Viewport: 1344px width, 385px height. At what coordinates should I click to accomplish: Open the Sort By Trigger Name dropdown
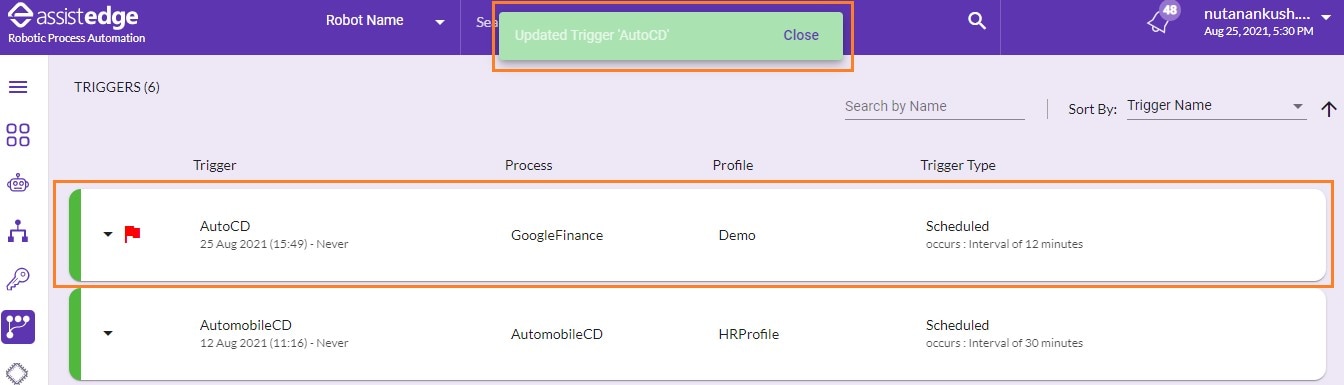[x=1216, y=106]
